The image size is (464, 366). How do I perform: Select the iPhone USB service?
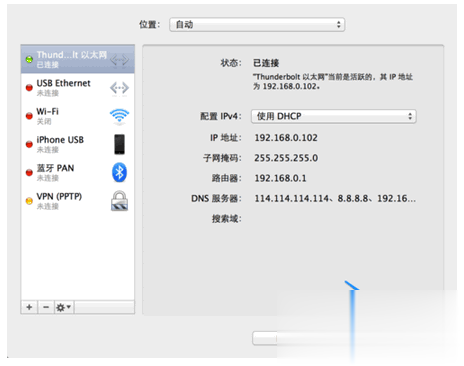click(x=78, y=144)
